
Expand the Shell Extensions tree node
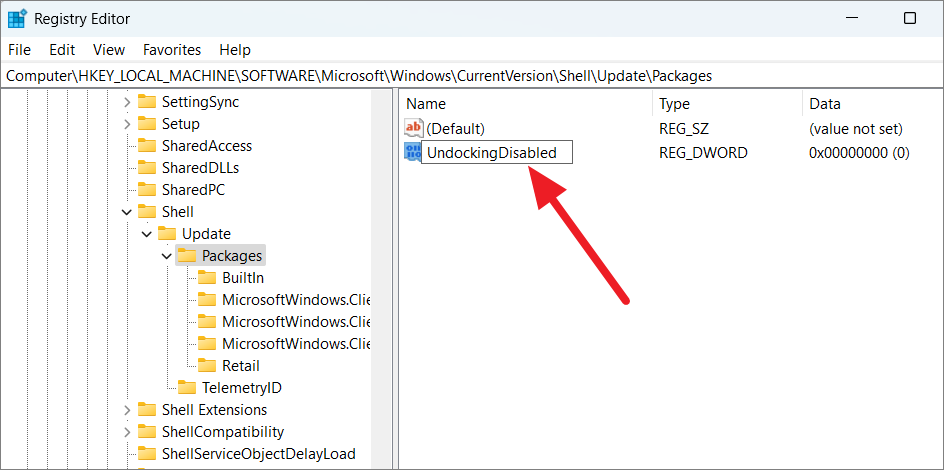[127, 410]
